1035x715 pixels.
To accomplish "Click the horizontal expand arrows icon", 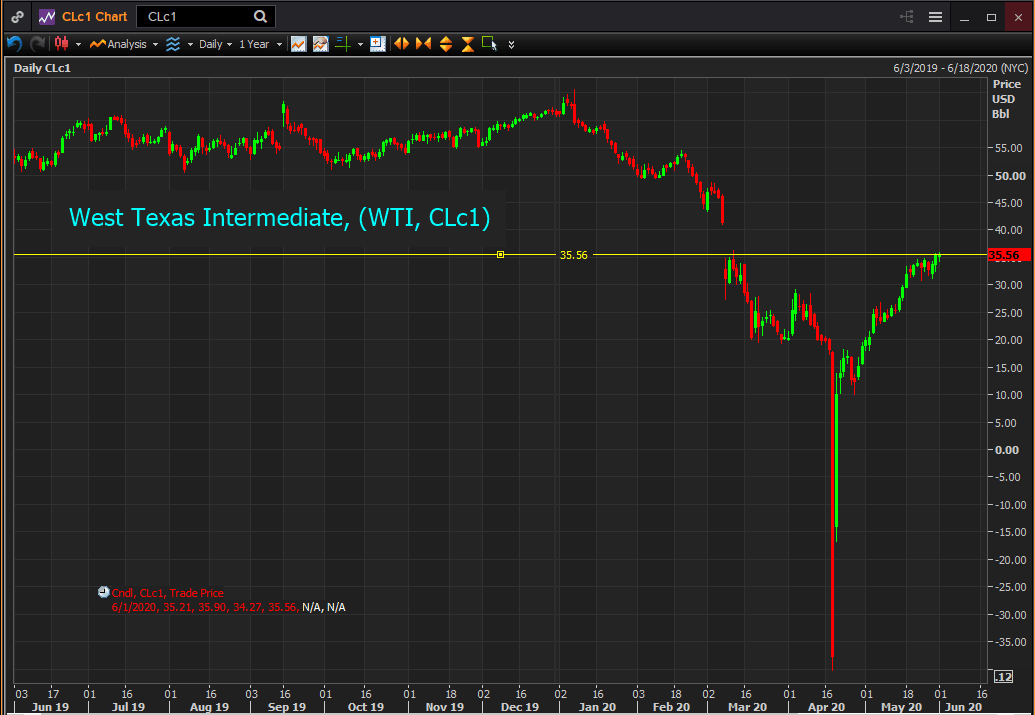I will tap(401, 44).
